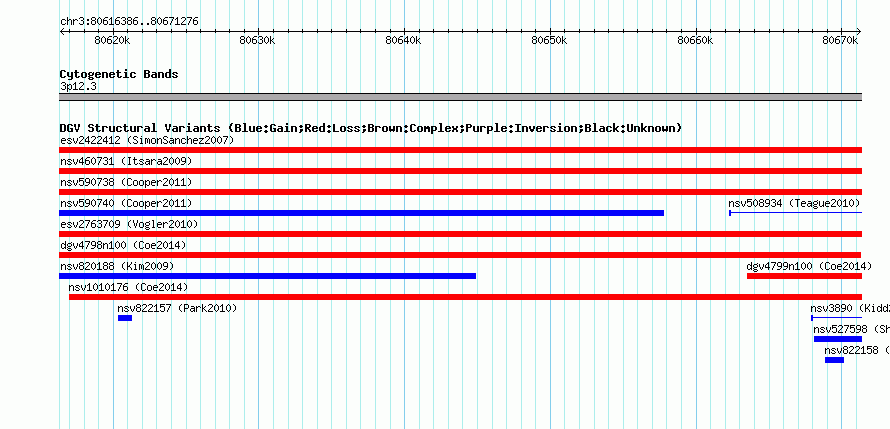Select the red bar under nsv590738
Screen dimensions: 890x429
[x=460, y=192]
